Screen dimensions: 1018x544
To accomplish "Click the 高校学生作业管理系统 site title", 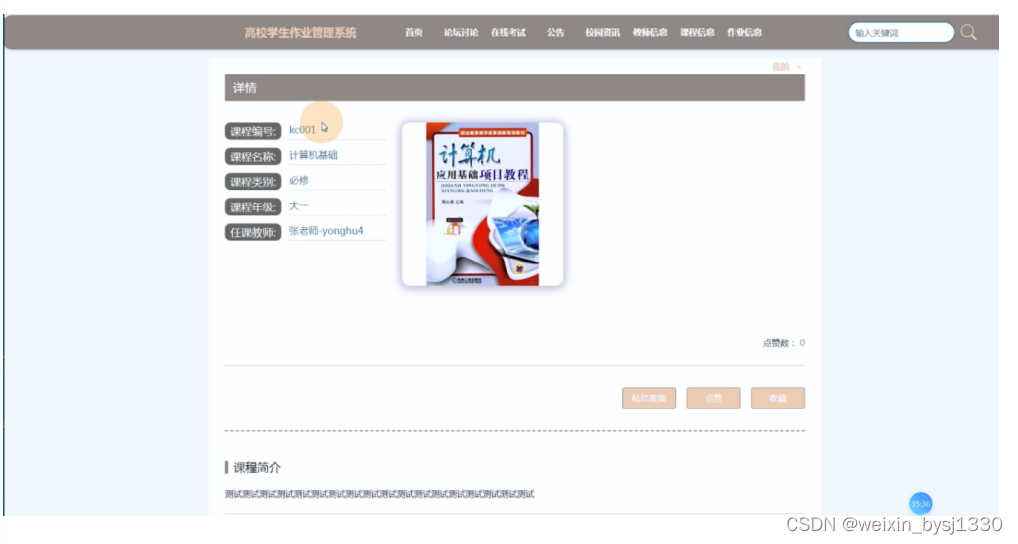I will click(301, 33).
